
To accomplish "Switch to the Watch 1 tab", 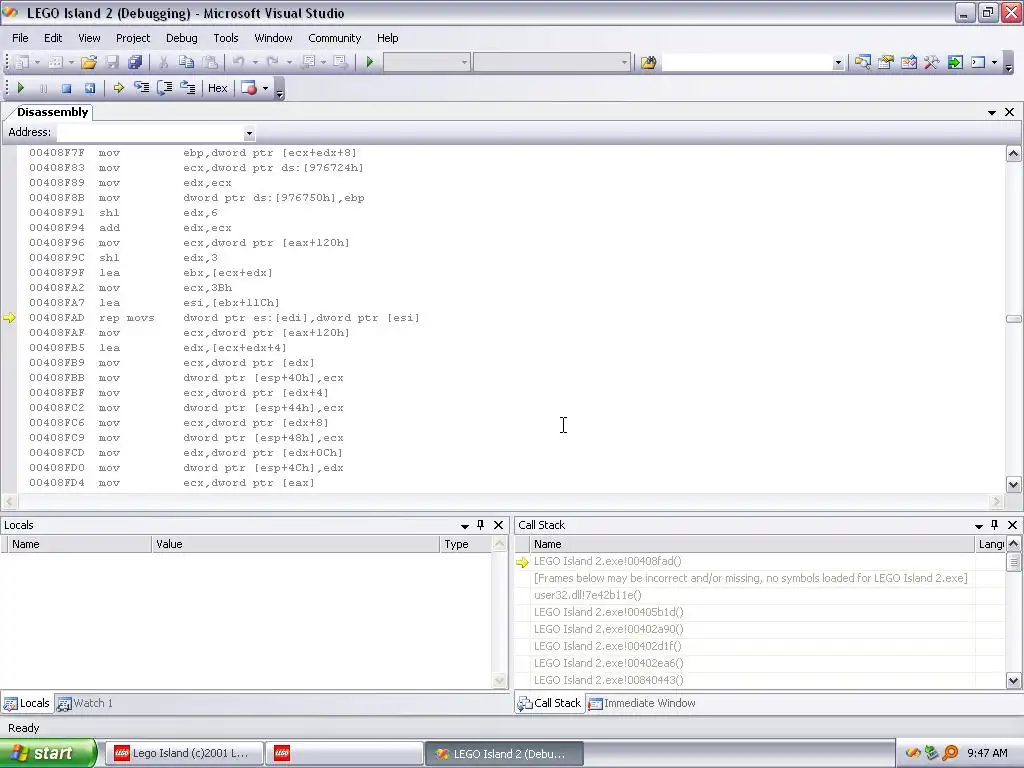I will (85, 703).
